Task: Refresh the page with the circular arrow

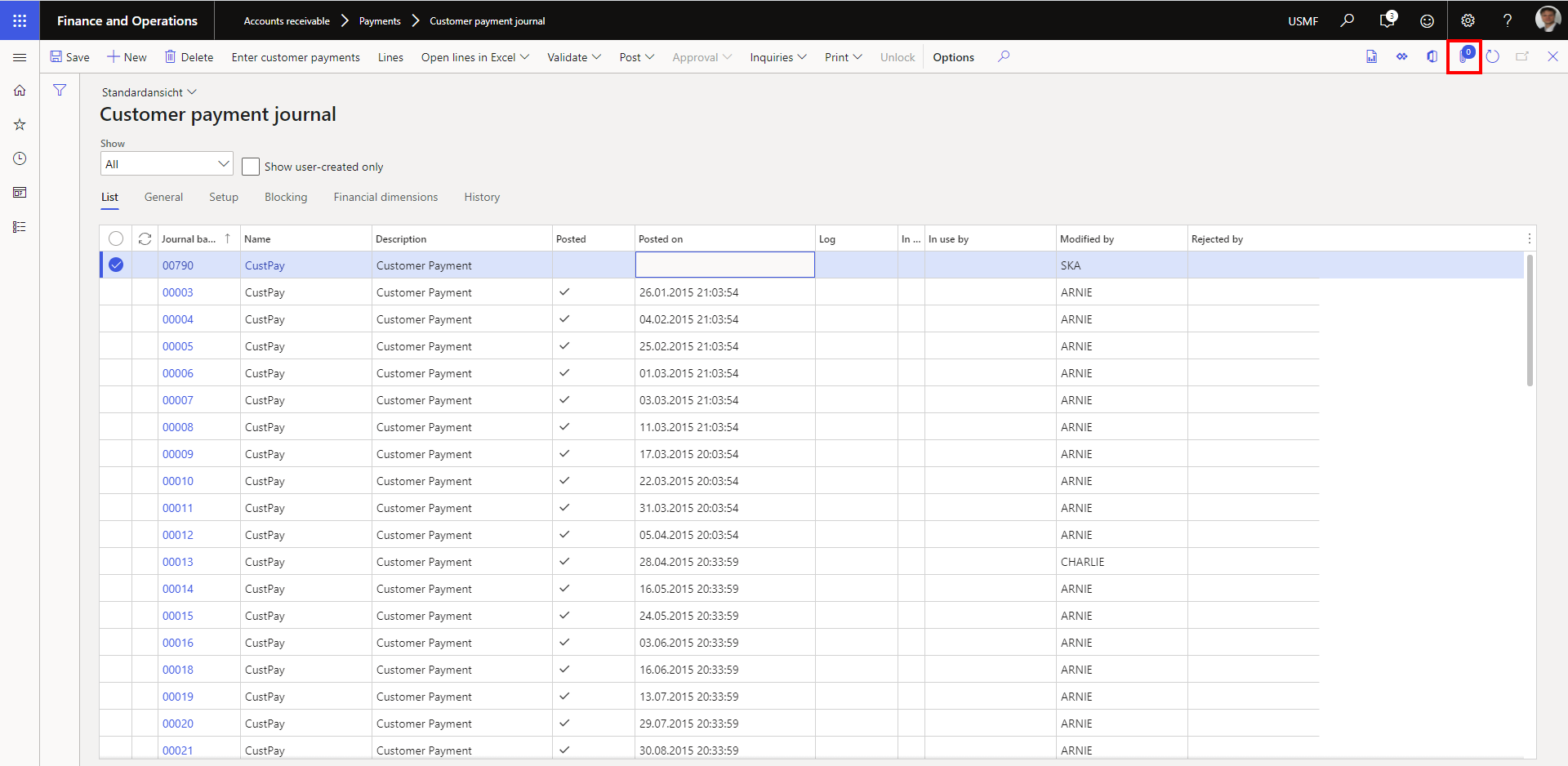Action: click(x=1493, y=56)
